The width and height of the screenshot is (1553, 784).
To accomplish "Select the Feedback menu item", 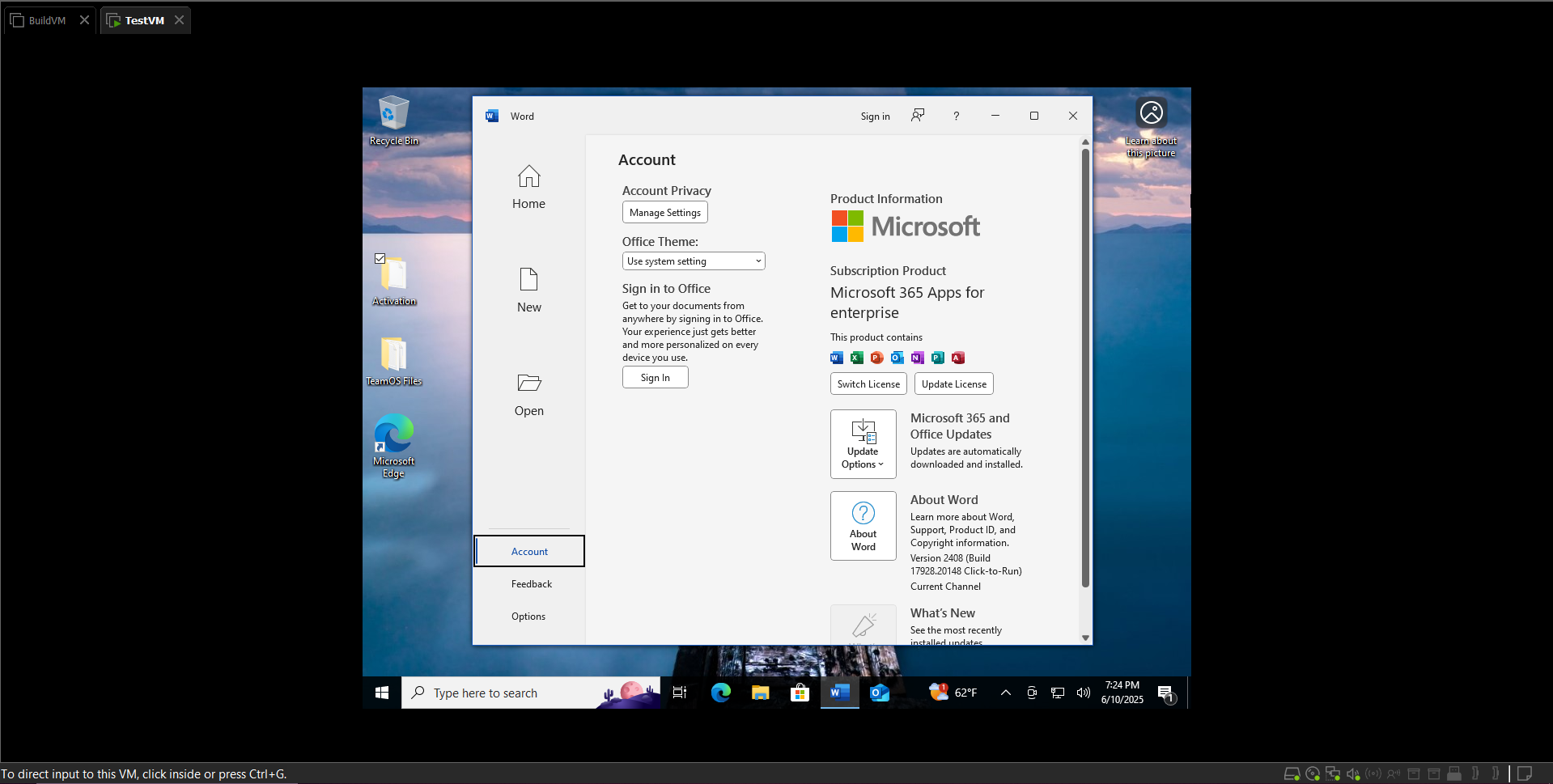I will [531, 584].
